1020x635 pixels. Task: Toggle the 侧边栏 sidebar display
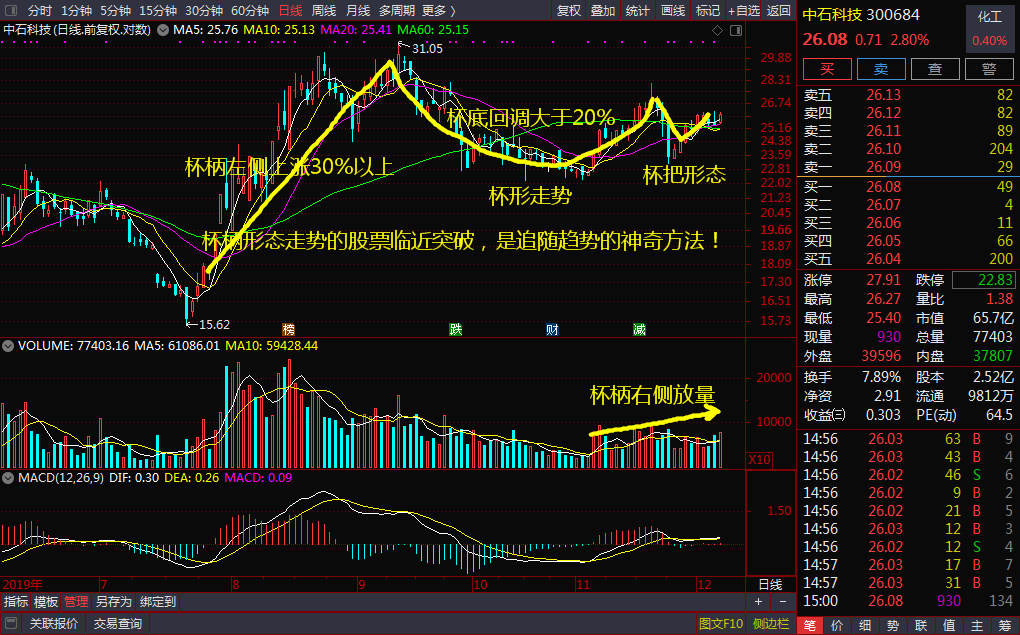[x=769, y=624]
